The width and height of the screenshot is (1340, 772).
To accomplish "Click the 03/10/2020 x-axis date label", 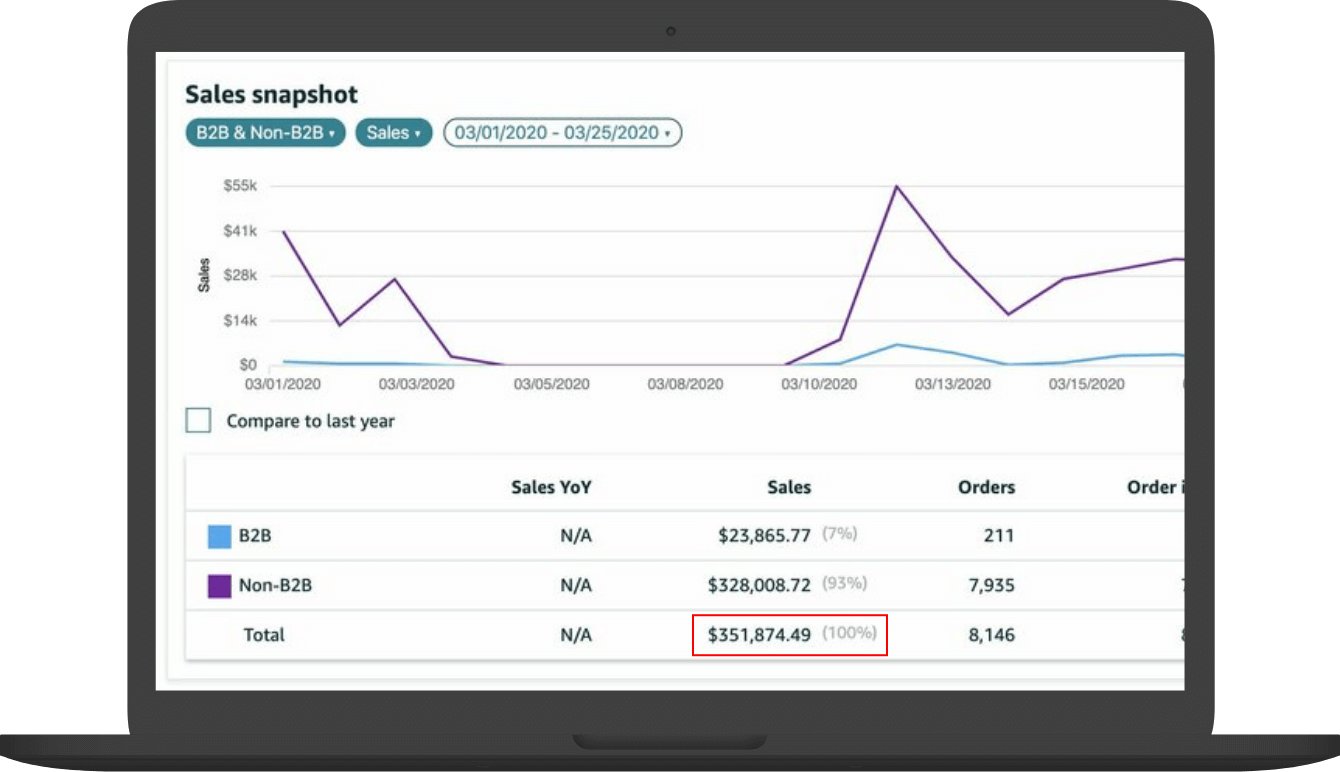I will point(818,384).
